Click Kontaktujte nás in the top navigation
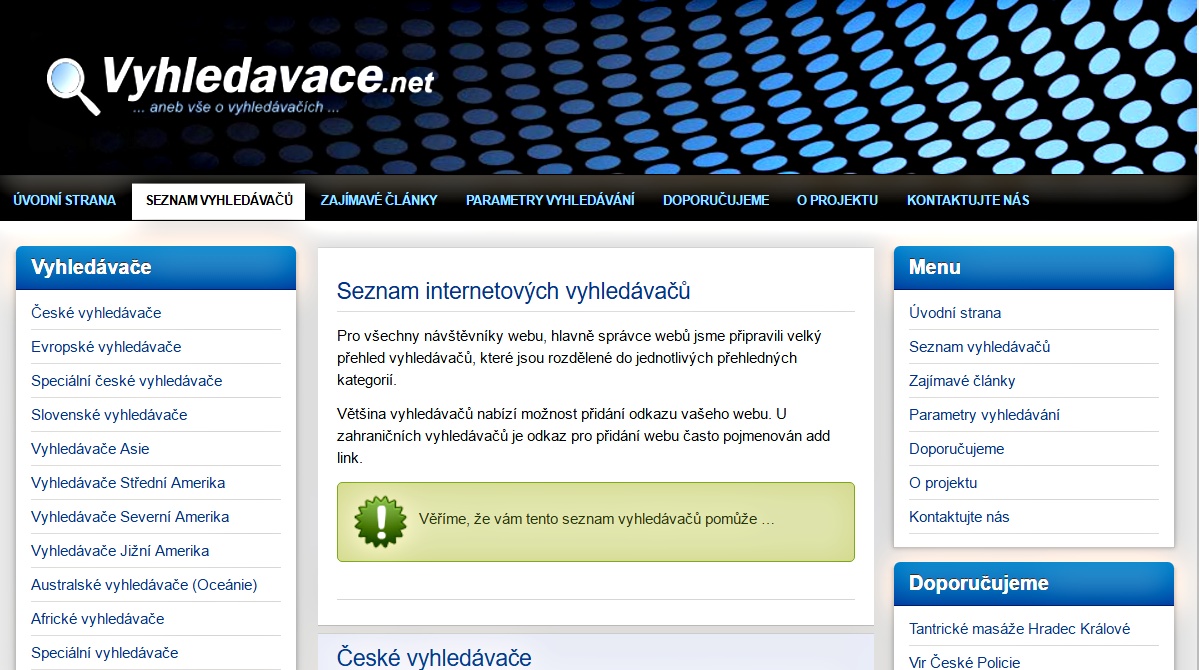This screenshot has height=670, width=1199. pos(968,200)
